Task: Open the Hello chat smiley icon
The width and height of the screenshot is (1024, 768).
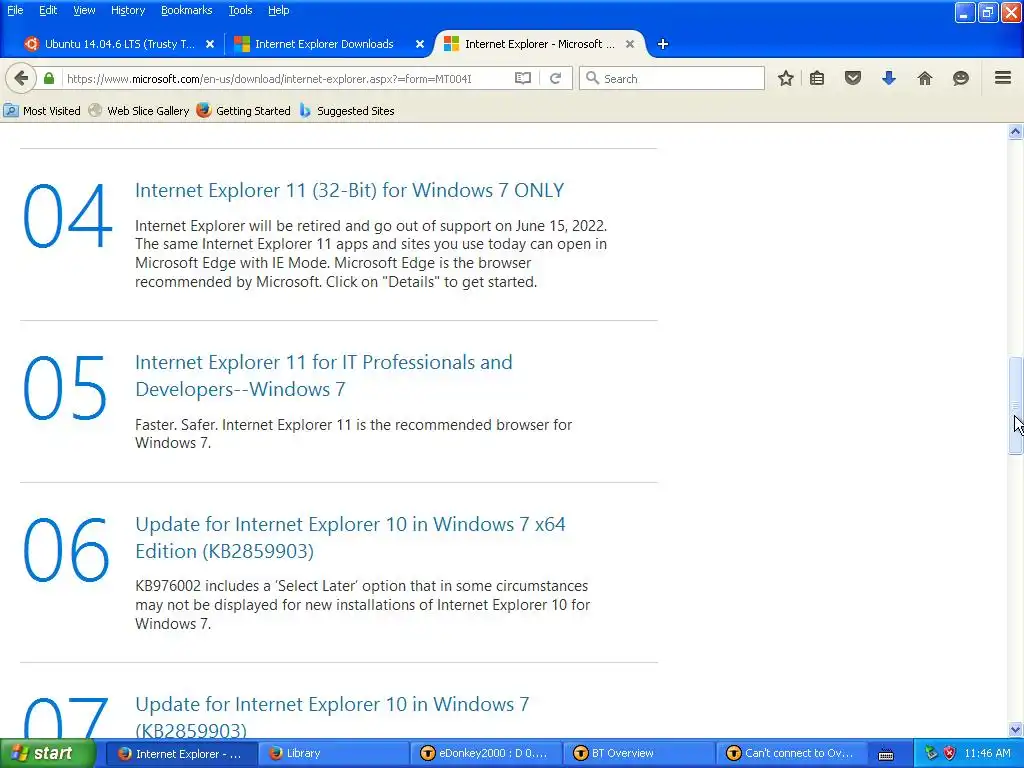Action: [961, 78]
